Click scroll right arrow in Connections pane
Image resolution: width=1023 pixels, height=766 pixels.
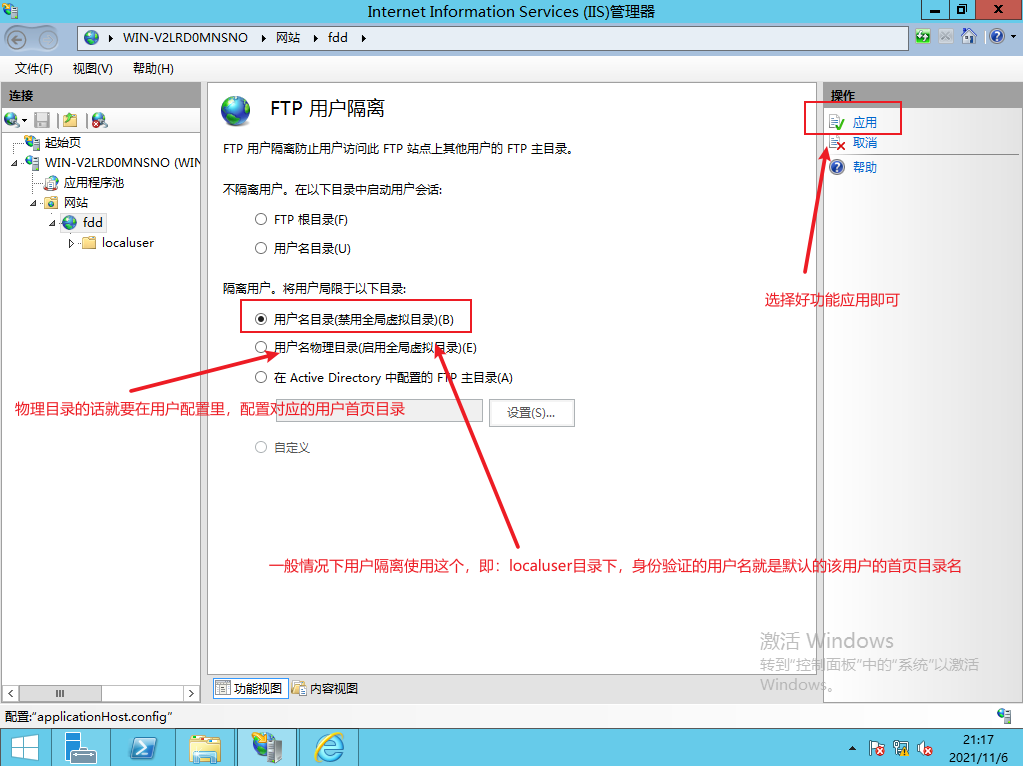point(191,693)
